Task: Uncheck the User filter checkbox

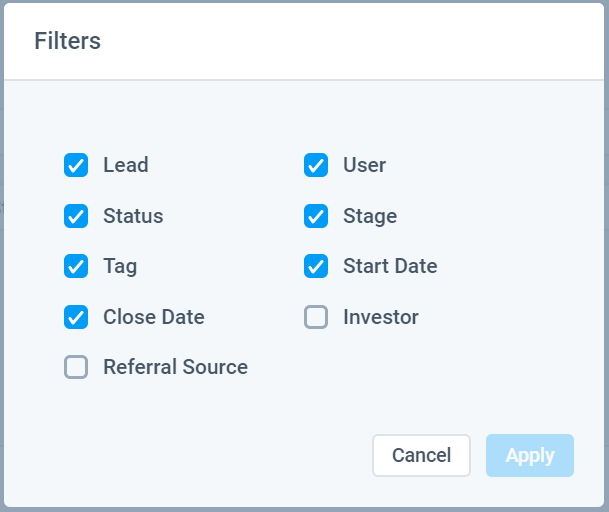Action: coord(316,165)
